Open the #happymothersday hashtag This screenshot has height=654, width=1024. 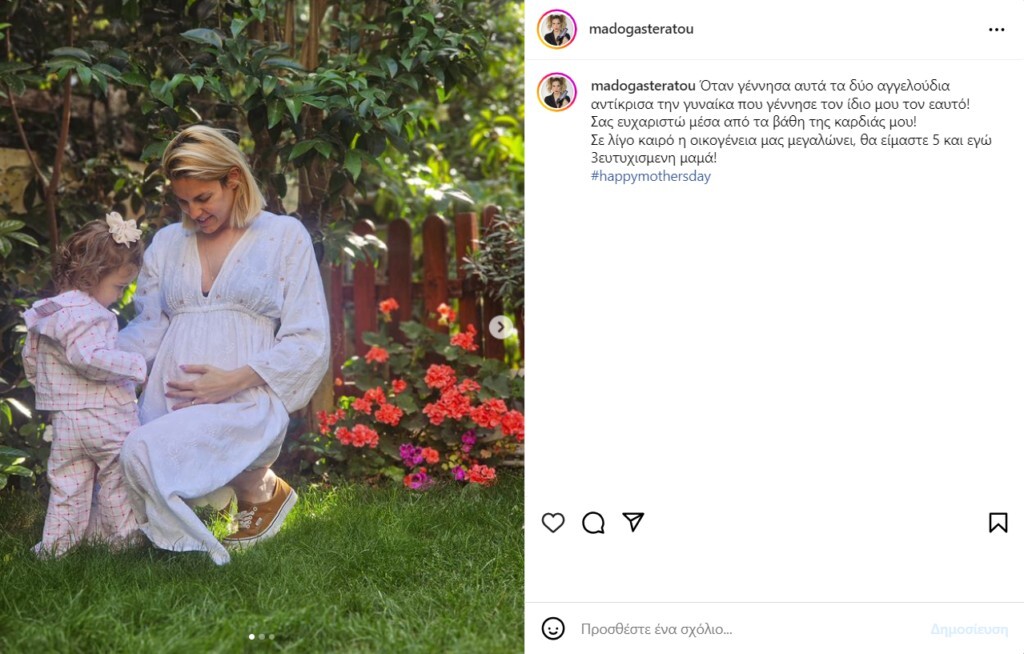(x=650, y=176)
